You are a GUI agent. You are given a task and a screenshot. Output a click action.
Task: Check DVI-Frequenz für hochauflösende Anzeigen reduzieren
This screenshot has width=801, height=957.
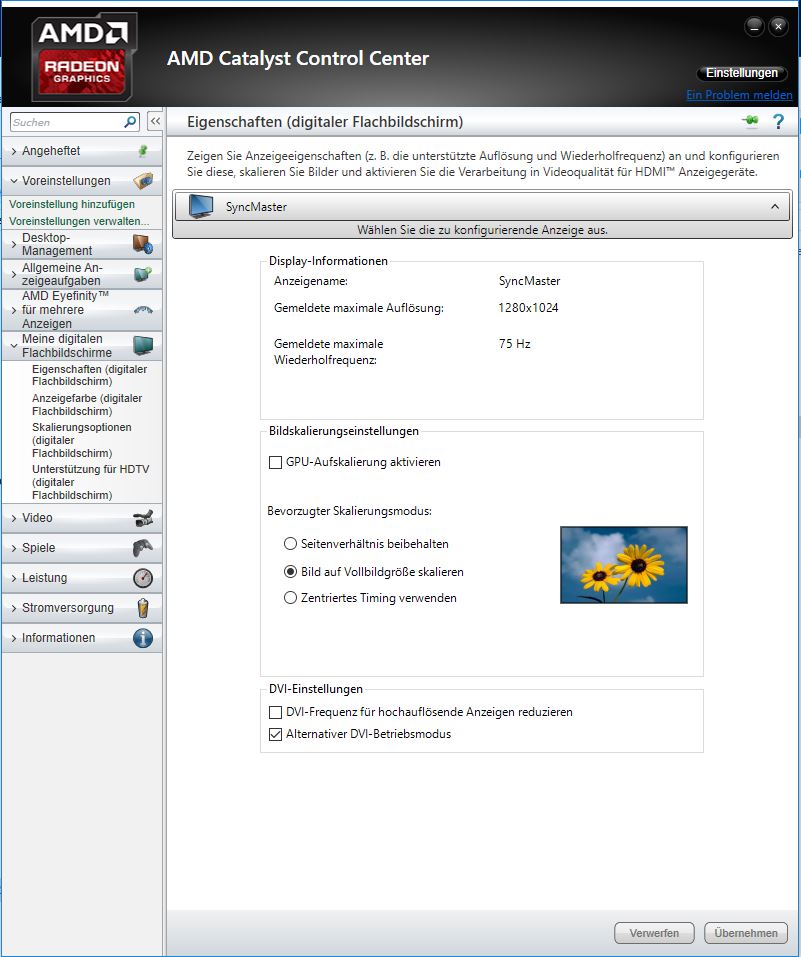click(275, 712)
